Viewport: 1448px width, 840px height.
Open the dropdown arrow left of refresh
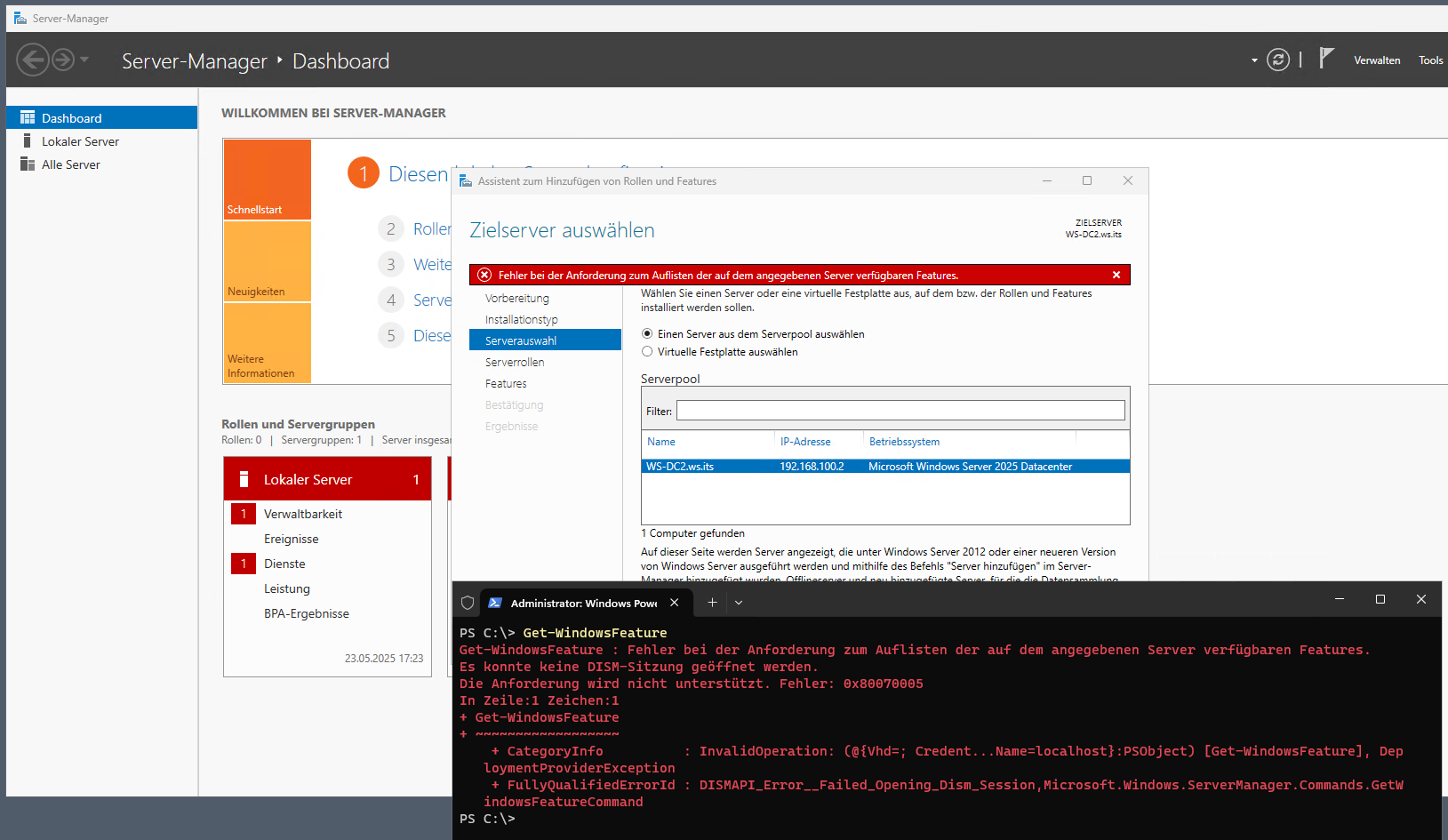pyautogui.click(x=1254, y=60)
